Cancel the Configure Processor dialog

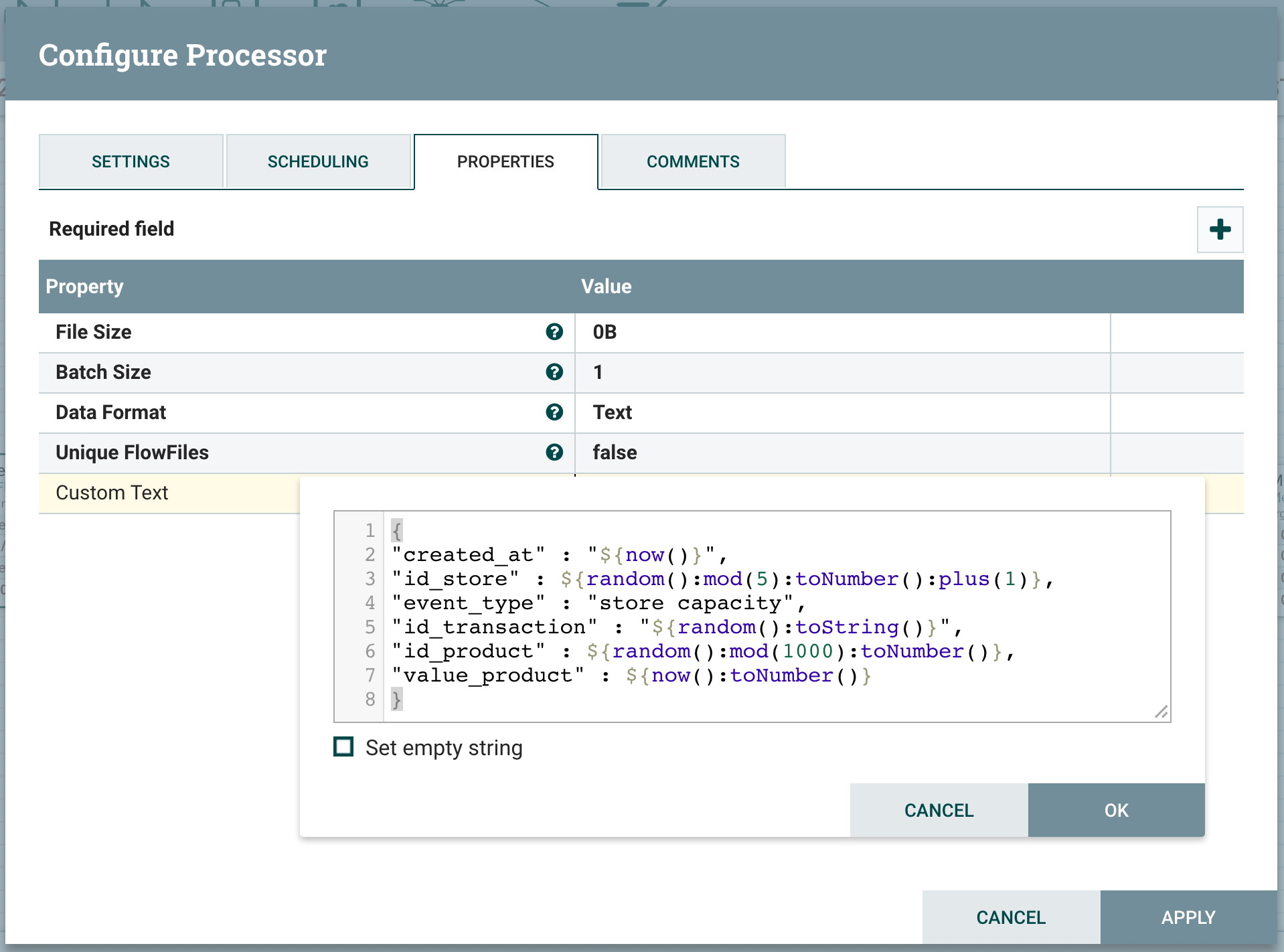pyautogui.click(x=1011, y=917)
